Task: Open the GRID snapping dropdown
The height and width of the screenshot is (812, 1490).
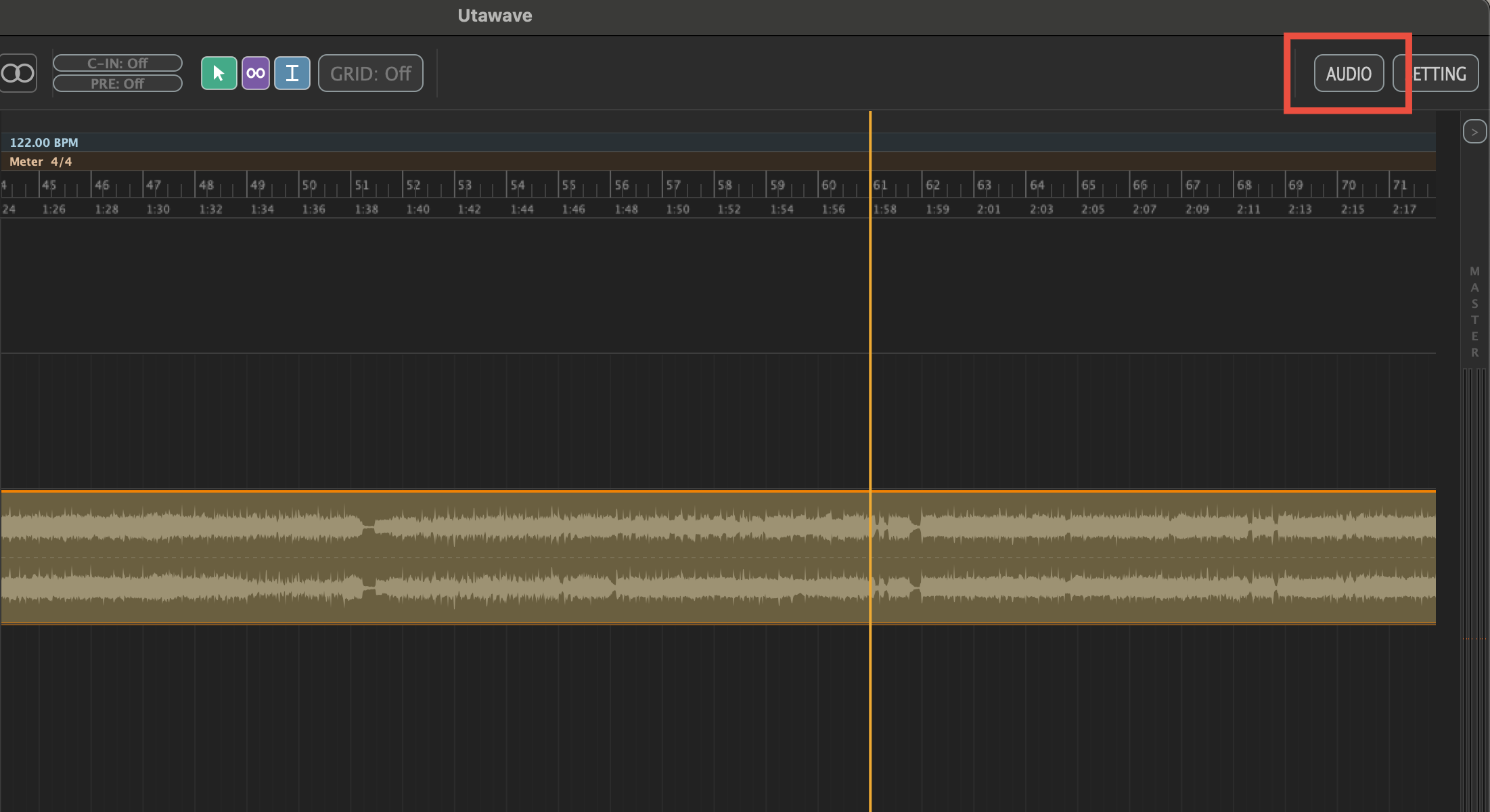Action: (371, 73)
